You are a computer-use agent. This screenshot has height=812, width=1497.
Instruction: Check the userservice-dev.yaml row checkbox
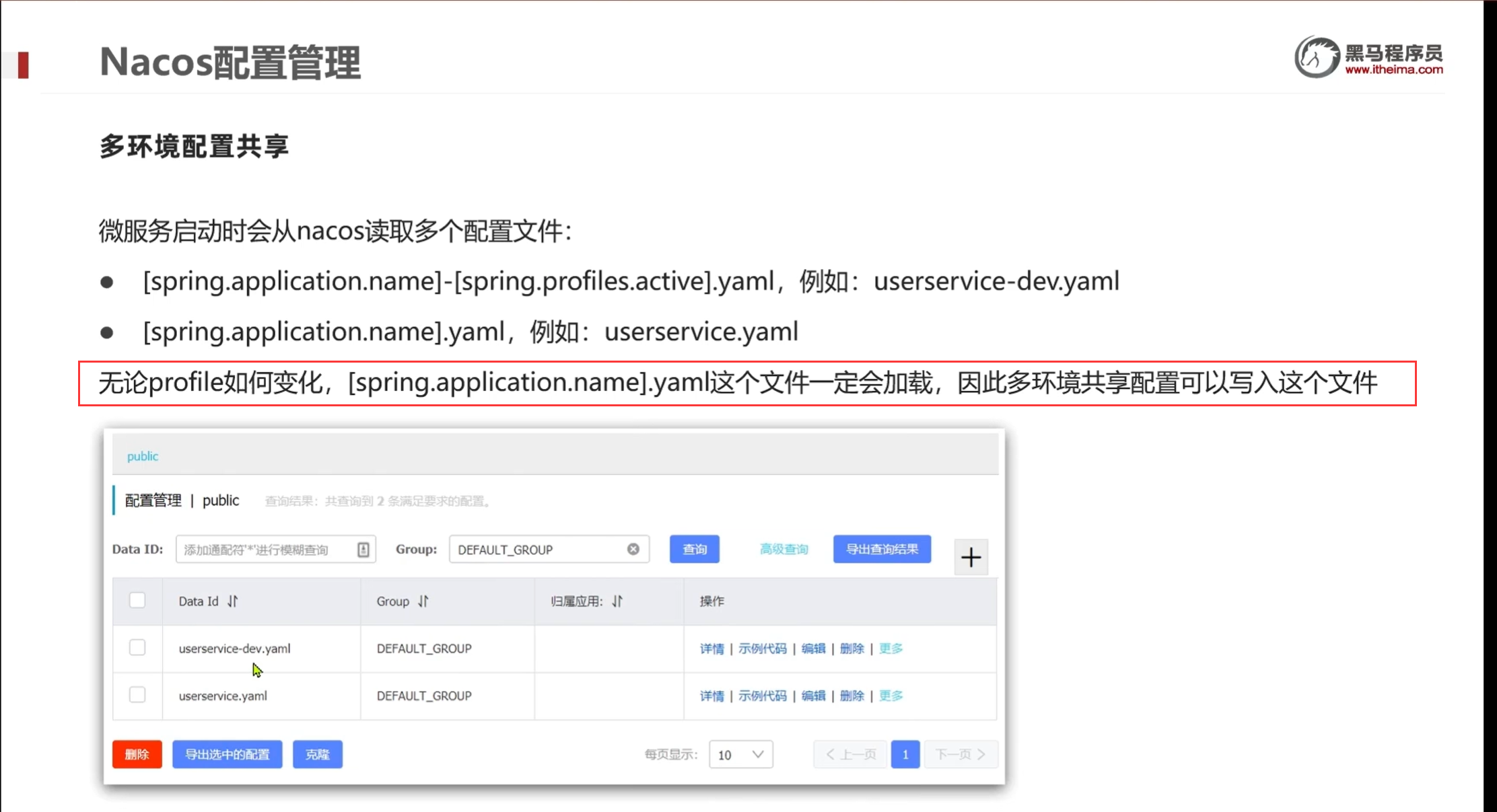click(x=137, y=647)
